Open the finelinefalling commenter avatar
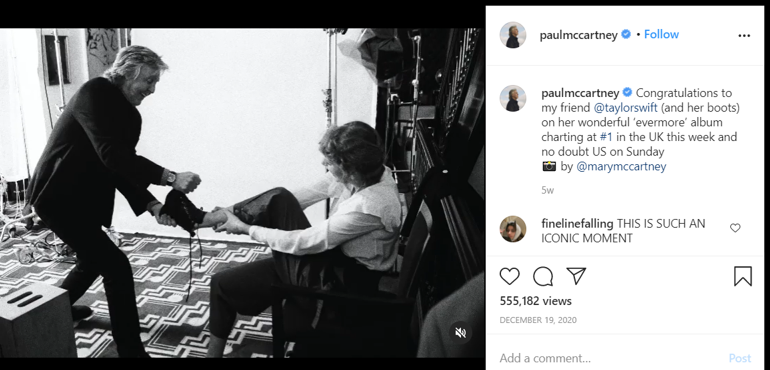The image size is (770, 370). (513, 229)
